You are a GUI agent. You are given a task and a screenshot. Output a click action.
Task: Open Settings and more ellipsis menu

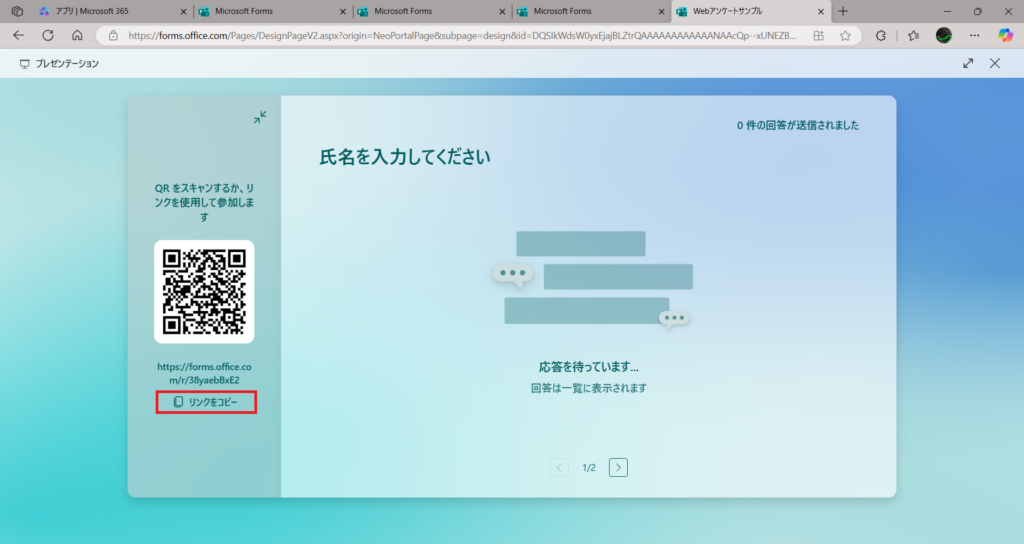pyautogui.click(x=974, y=36)
